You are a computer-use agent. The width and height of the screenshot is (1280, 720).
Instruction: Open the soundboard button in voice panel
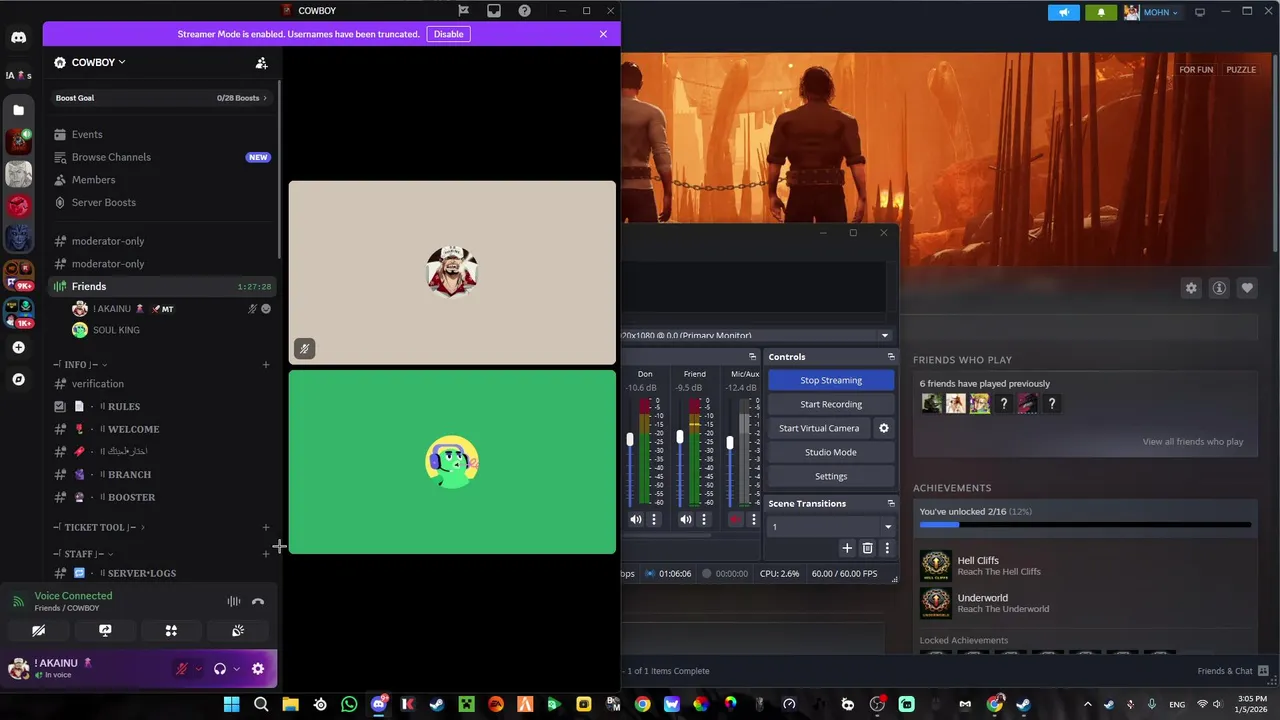tap(237, 631)
